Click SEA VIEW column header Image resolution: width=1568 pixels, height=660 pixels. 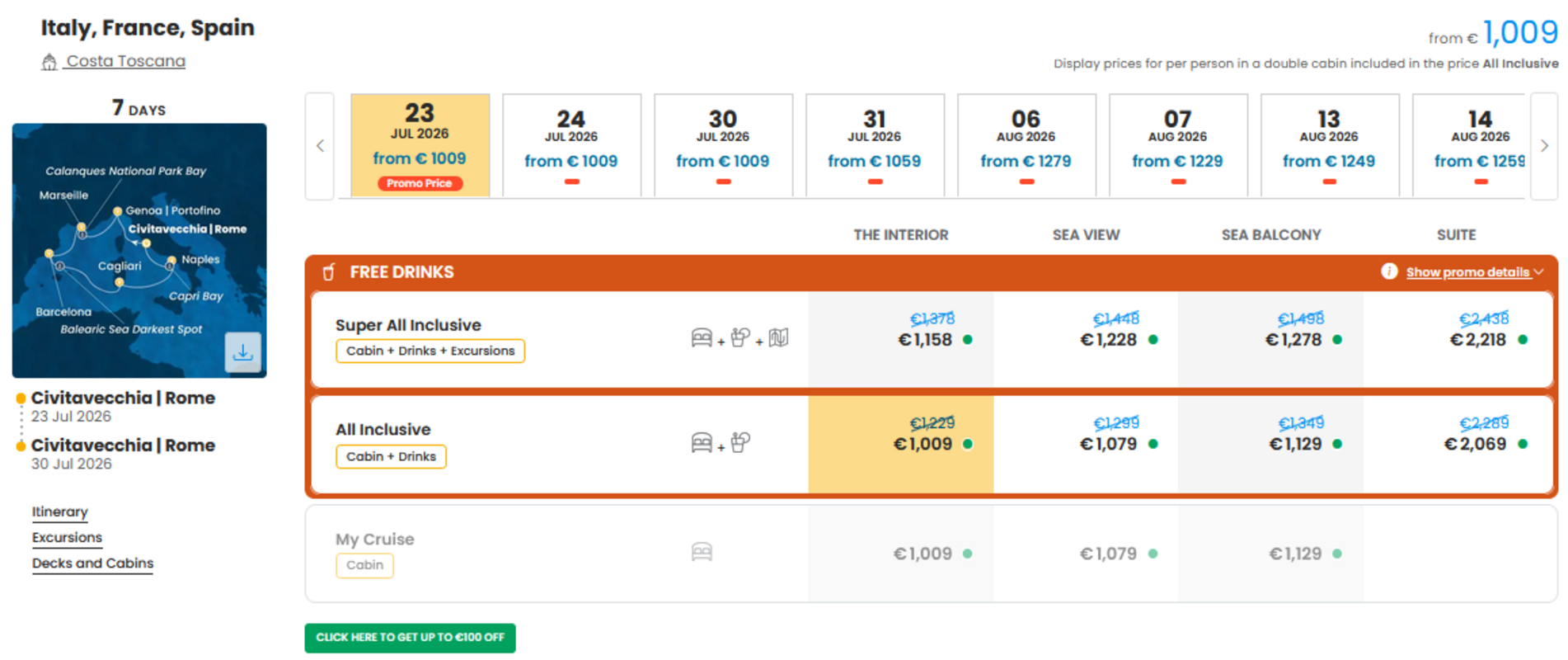click(1086, 235)
